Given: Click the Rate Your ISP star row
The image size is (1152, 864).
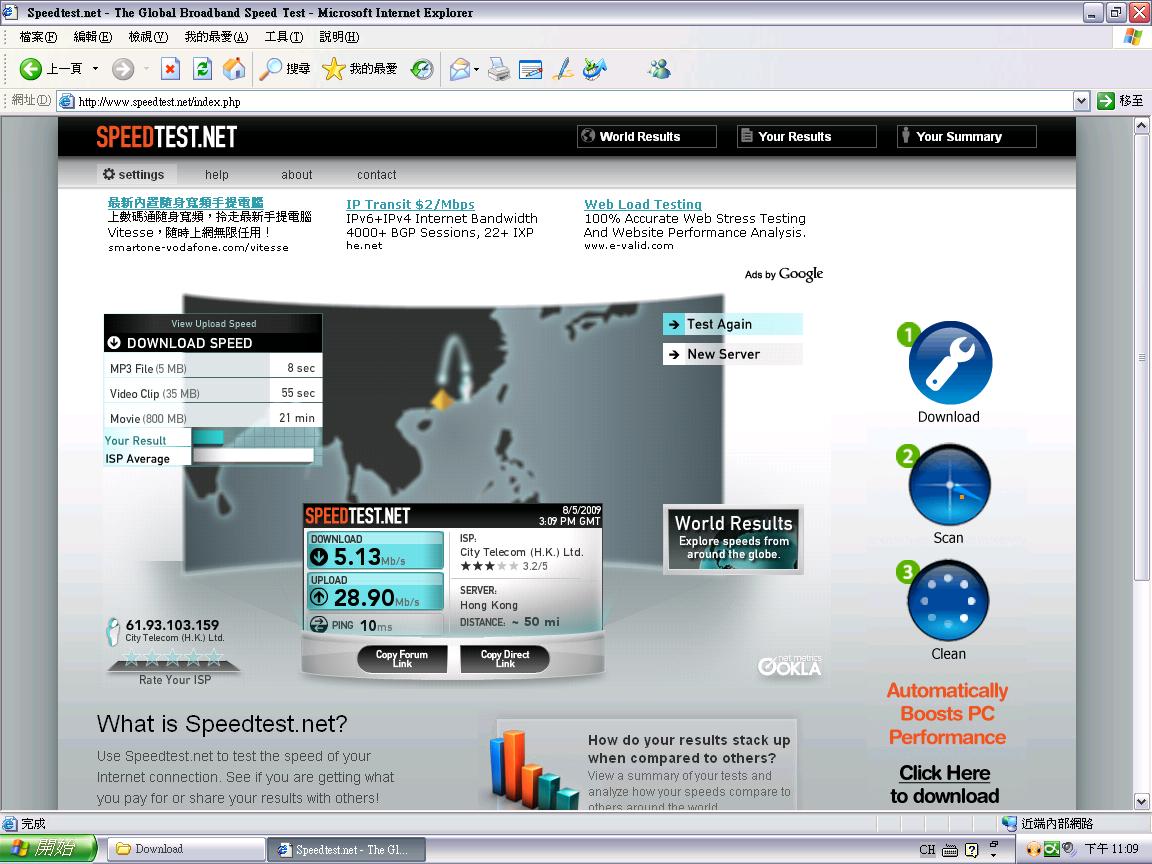Looking at the screenshot, I should point(173,657).
